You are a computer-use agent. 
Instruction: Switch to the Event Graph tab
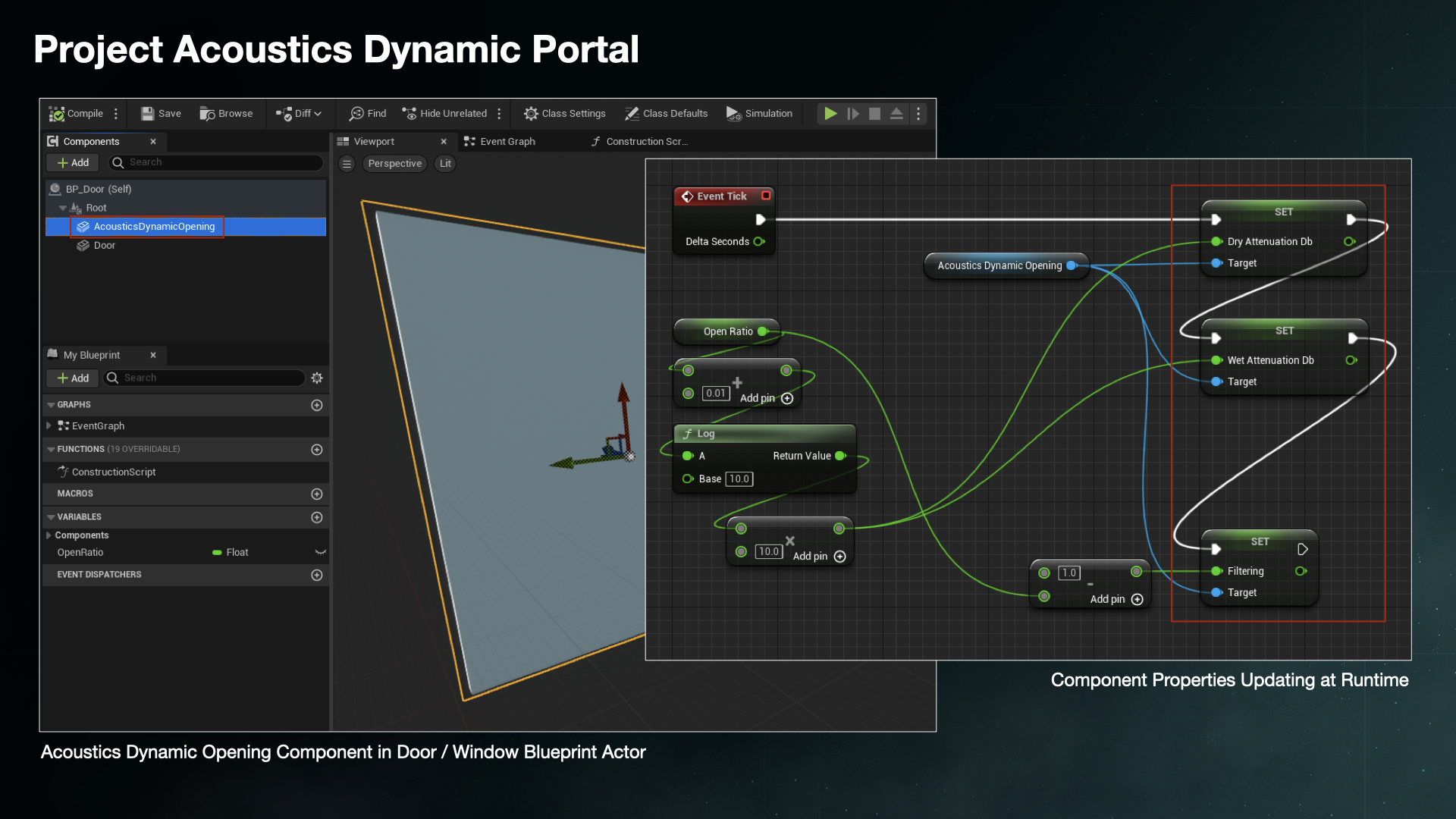(x=500, y=142)
